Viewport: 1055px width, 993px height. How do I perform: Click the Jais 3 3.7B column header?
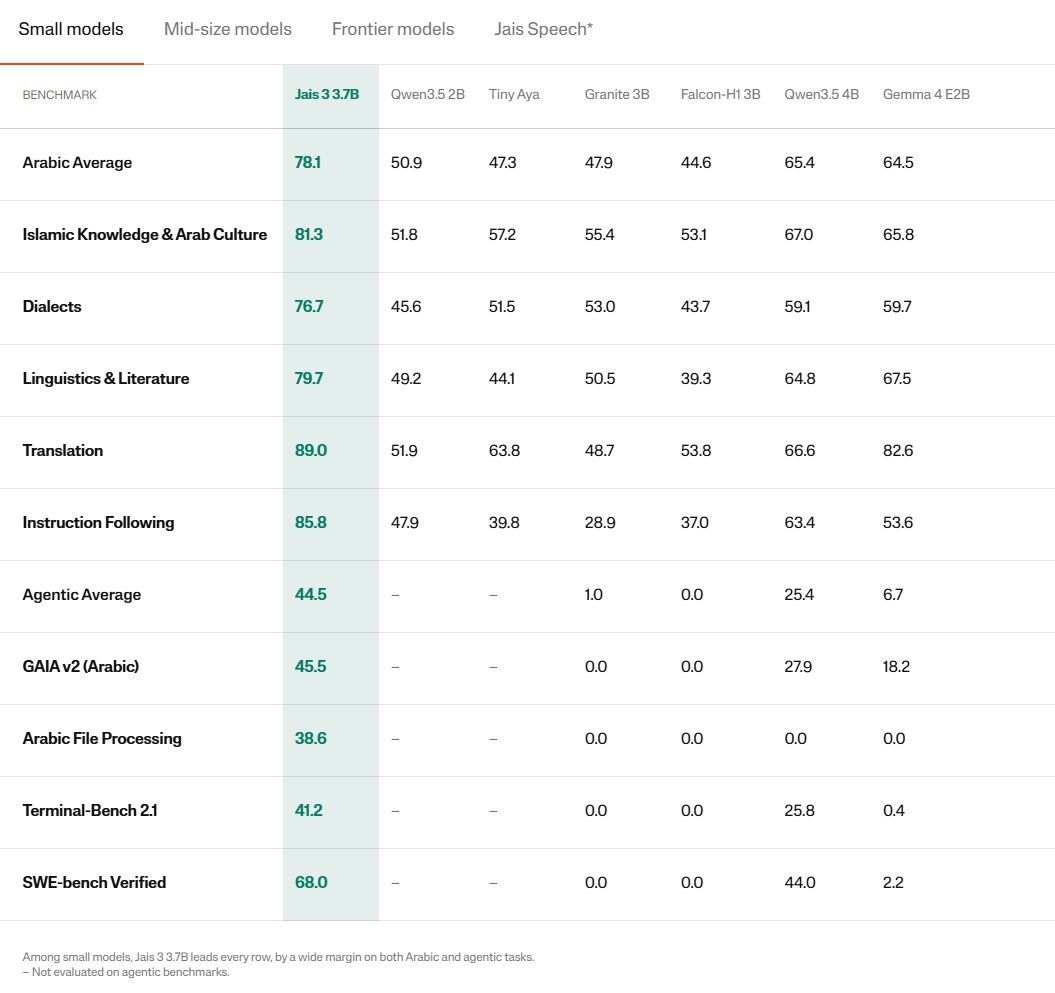327,94
